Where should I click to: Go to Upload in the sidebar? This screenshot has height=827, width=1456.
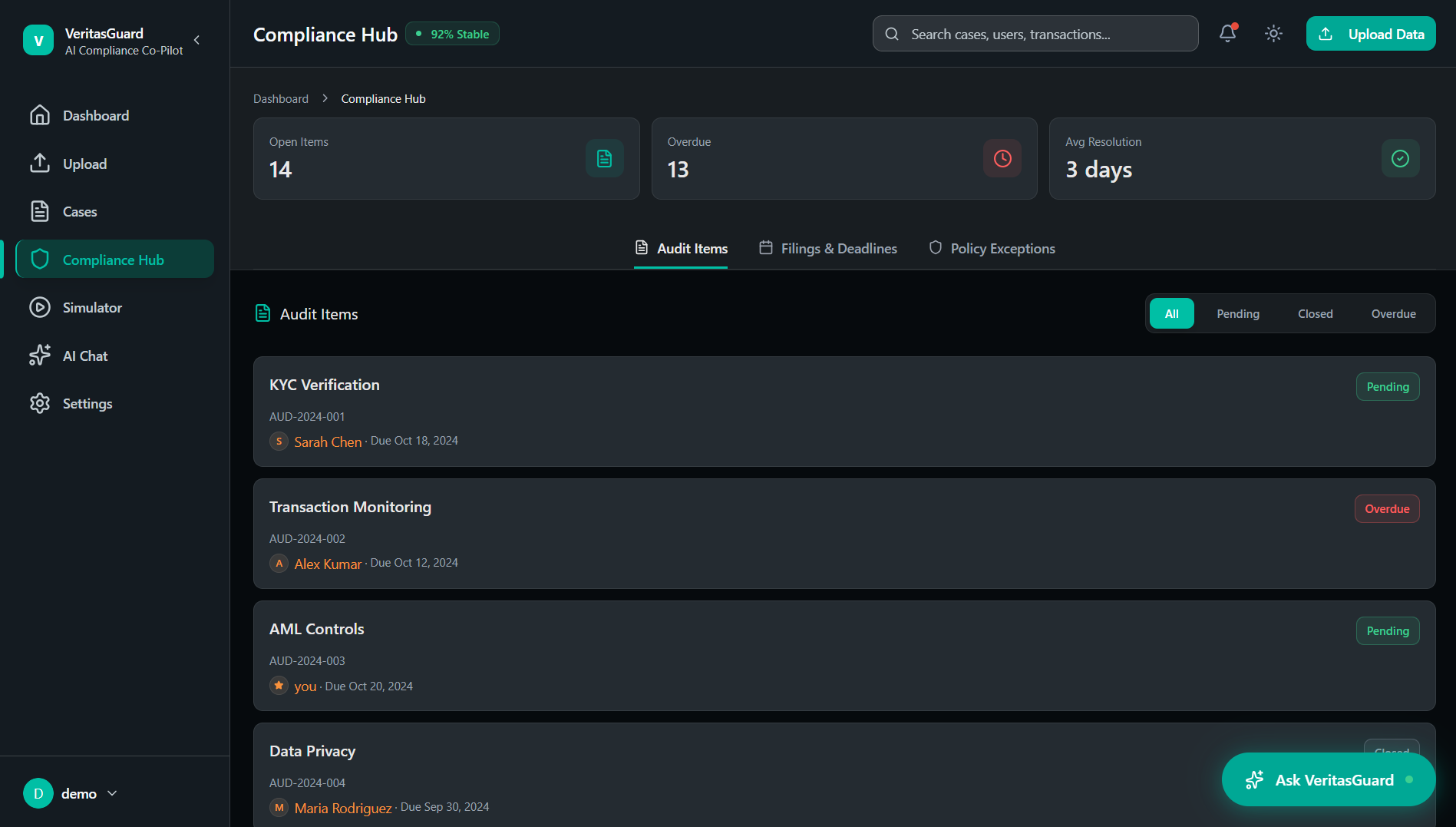click(x=114, y=164)
